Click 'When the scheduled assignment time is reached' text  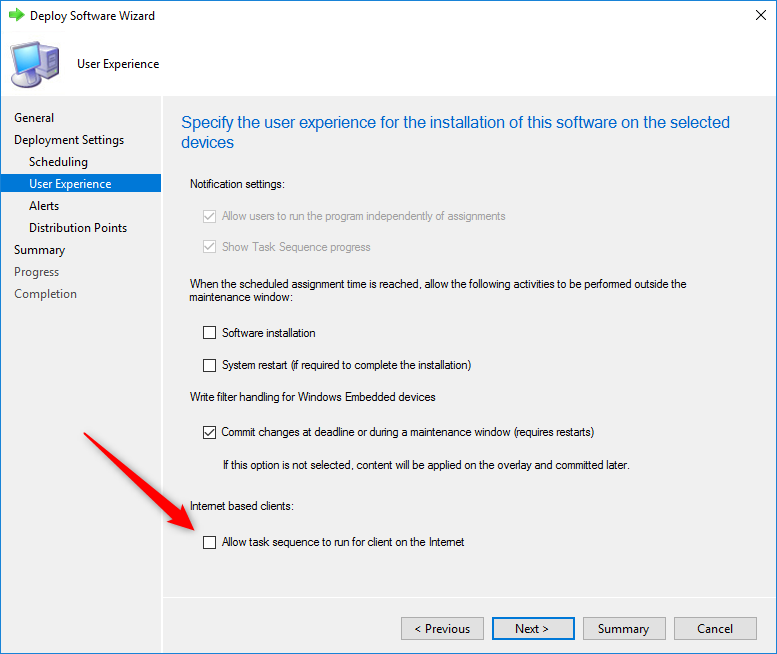[438, 290]
